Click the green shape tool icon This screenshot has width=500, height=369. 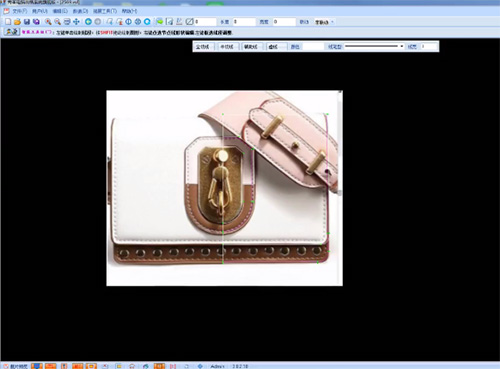pos(160,22)
